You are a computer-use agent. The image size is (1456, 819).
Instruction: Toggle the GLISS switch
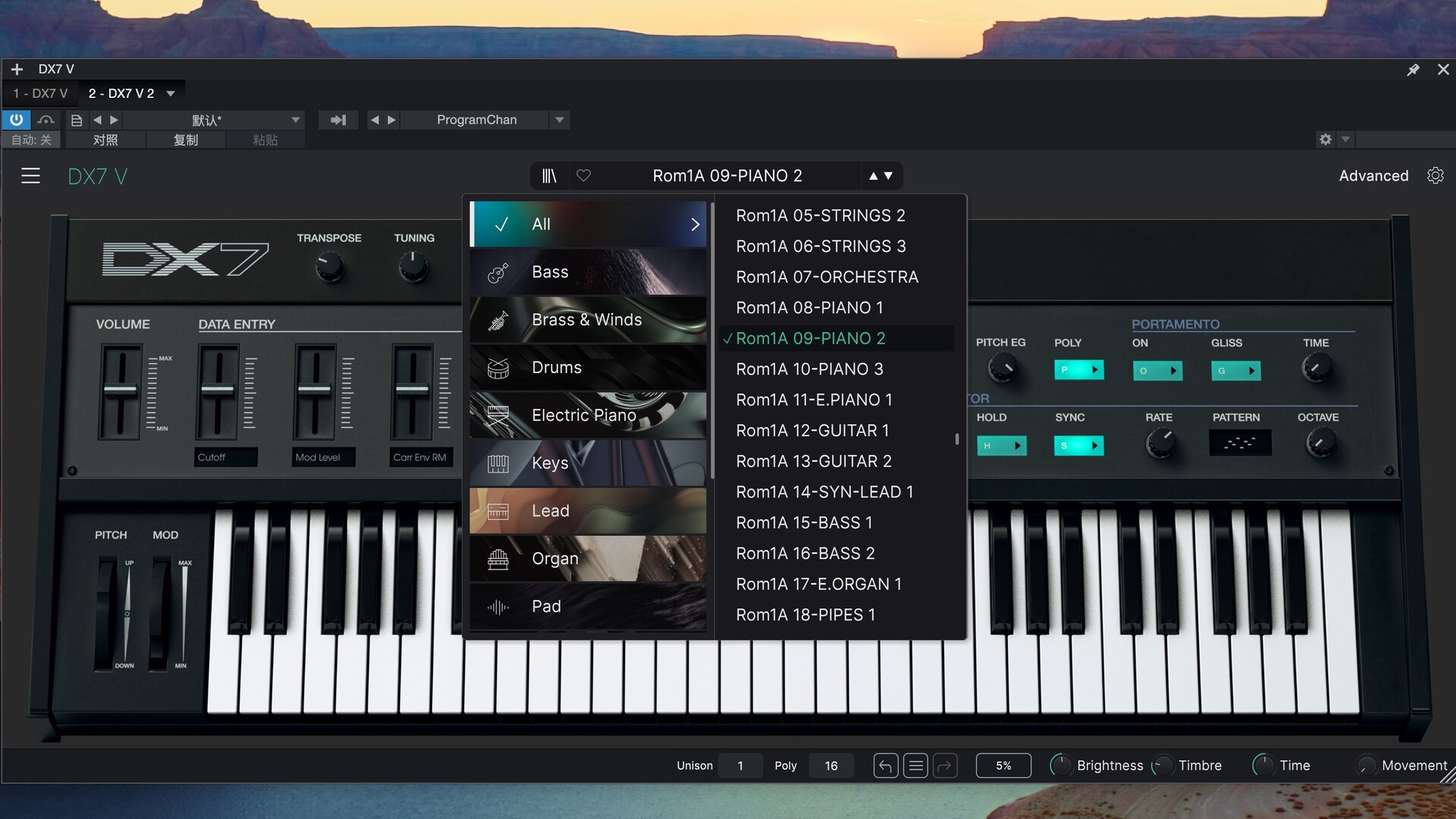[x=1235, y=371]
